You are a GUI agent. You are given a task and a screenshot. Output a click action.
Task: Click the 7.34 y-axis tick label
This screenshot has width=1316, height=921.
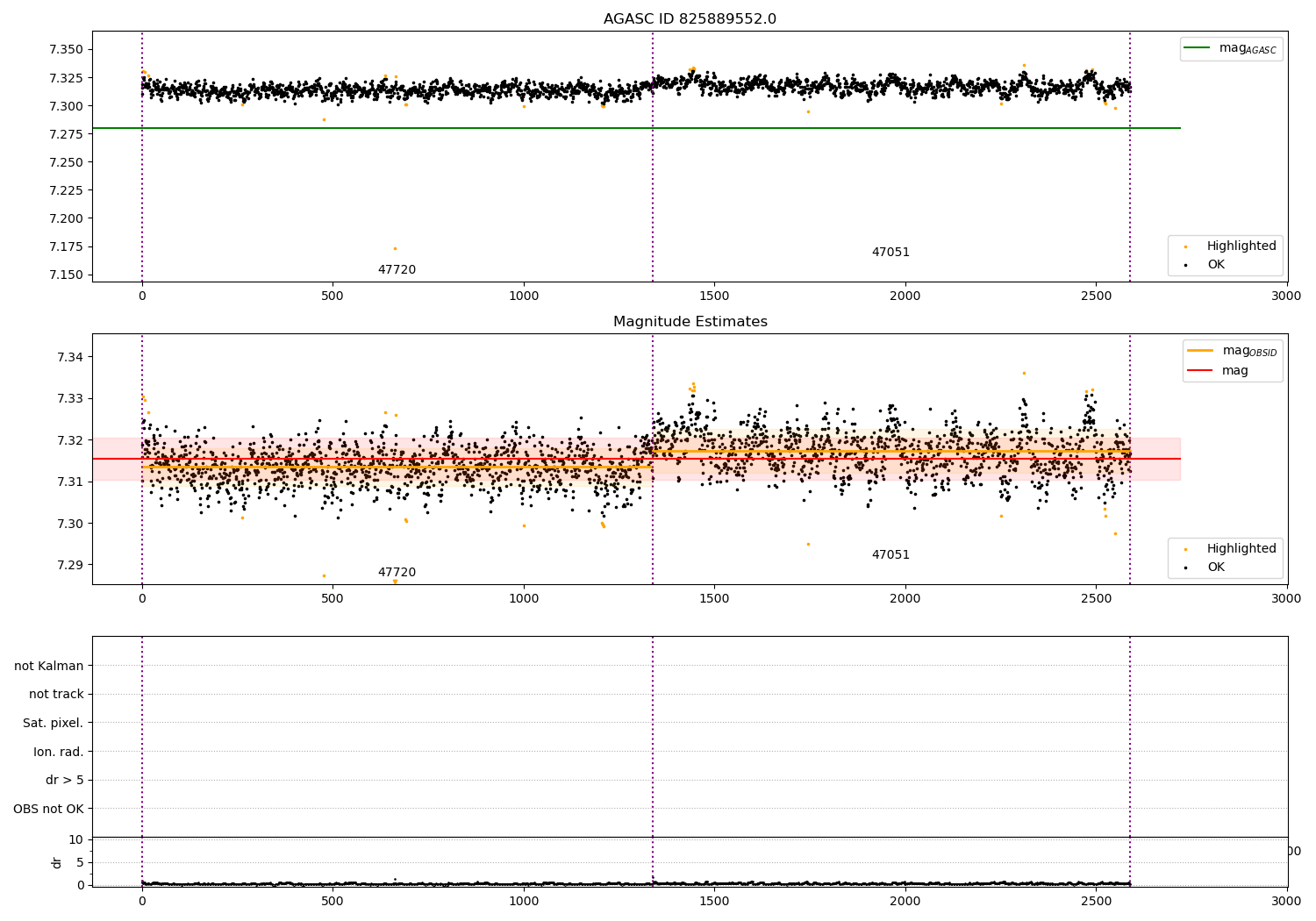70,357
